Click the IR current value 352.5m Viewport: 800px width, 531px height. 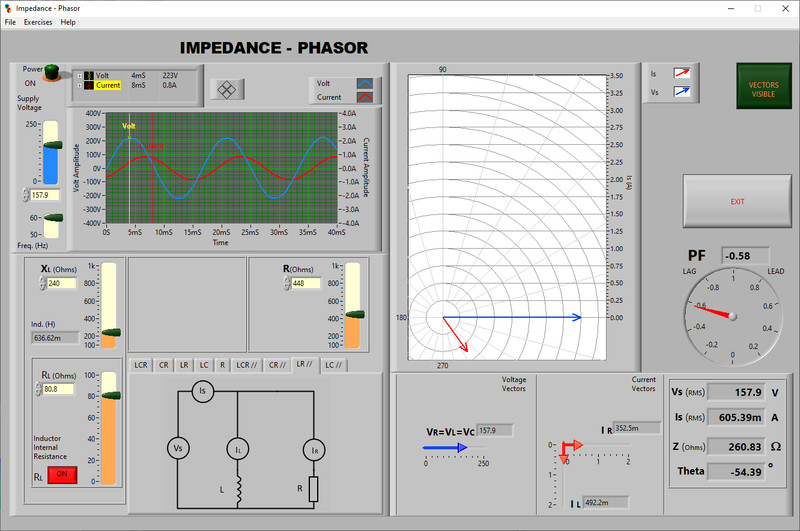pyautogui.click(x=637, y=428)
